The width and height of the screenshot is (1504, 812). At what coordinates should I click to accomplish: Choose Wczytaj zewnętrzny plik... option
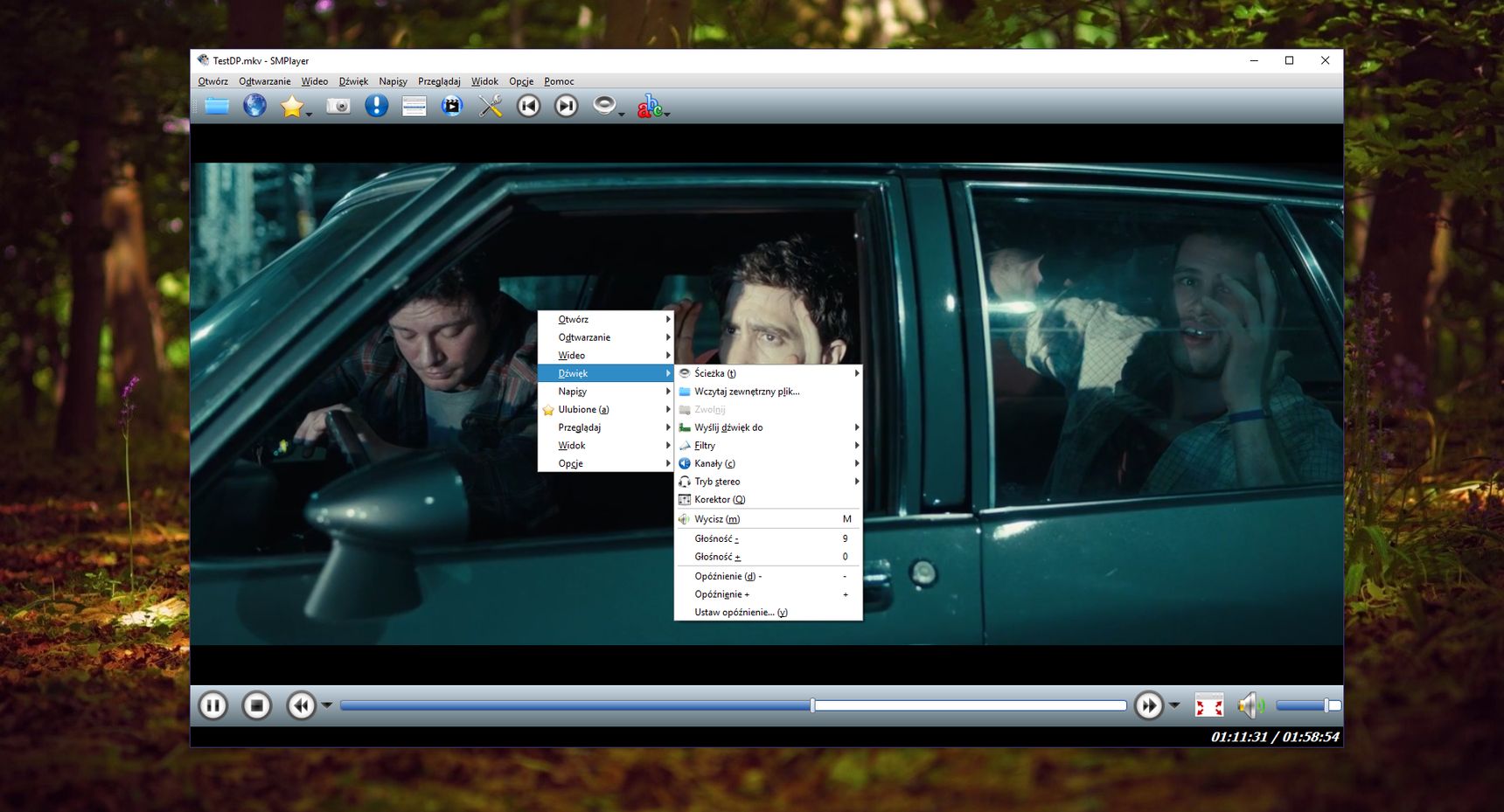pyautogui.click(x=769, y=392)
